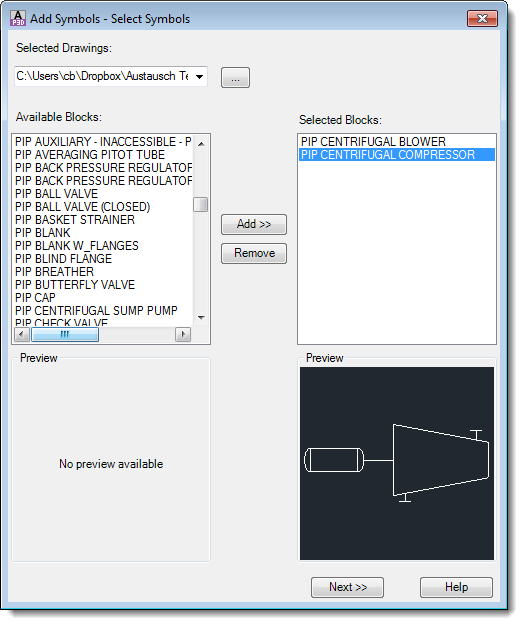The height and width of the screenshot is (625, 523).
Task: Click the Next >> button
Action: [347, 587]
